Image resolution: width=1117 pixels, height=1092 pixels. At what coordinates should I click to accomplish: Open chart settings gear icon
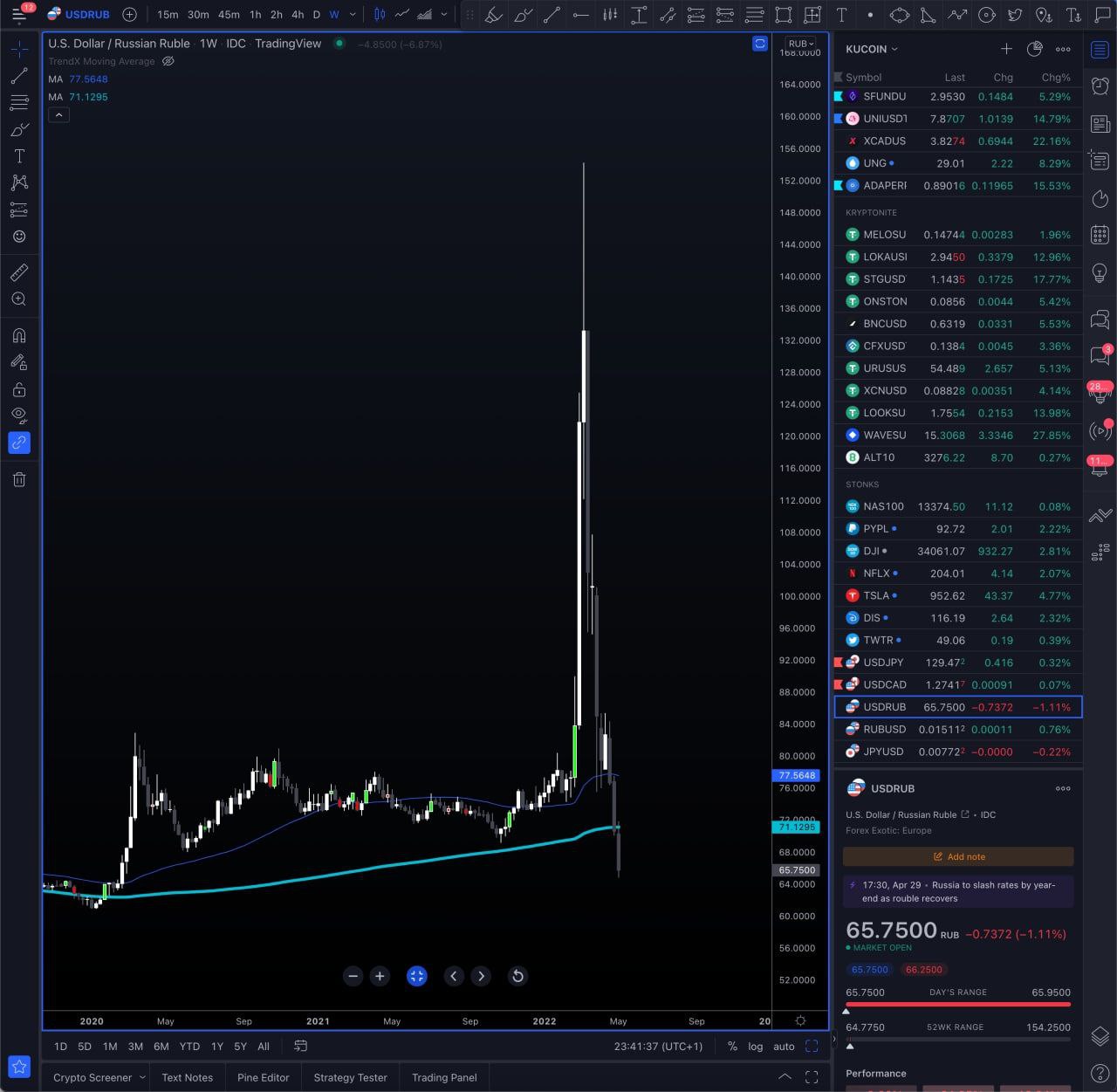800,1020
